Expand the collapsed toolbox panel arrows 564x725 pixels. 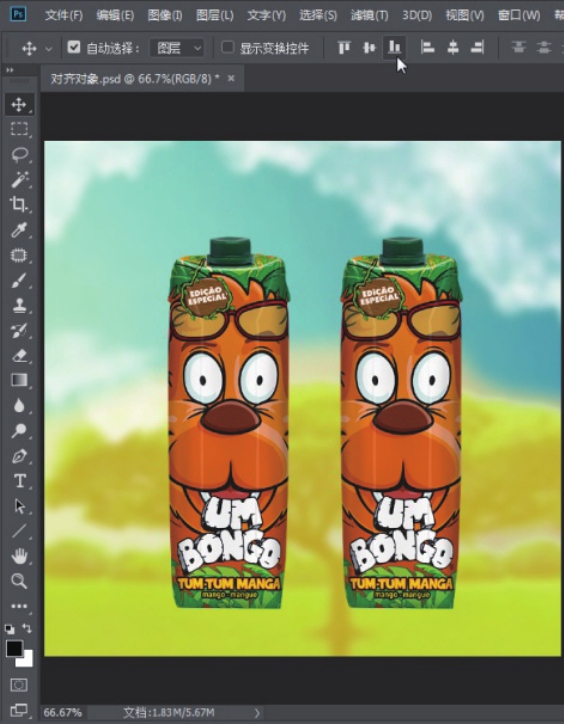click(x=9, y=70)
